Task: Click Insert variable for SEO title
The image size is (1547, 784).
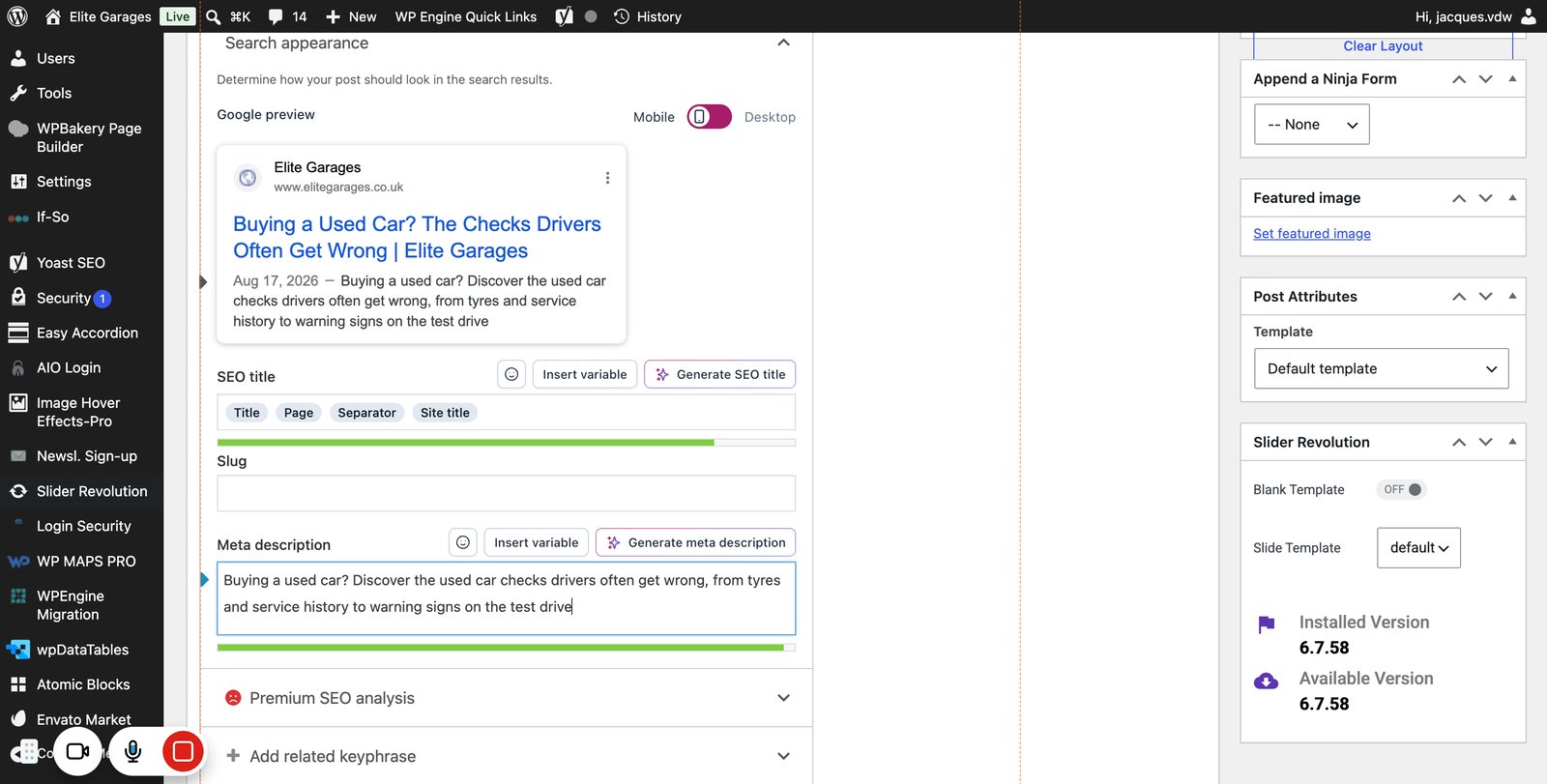Action: click(585, 374)
